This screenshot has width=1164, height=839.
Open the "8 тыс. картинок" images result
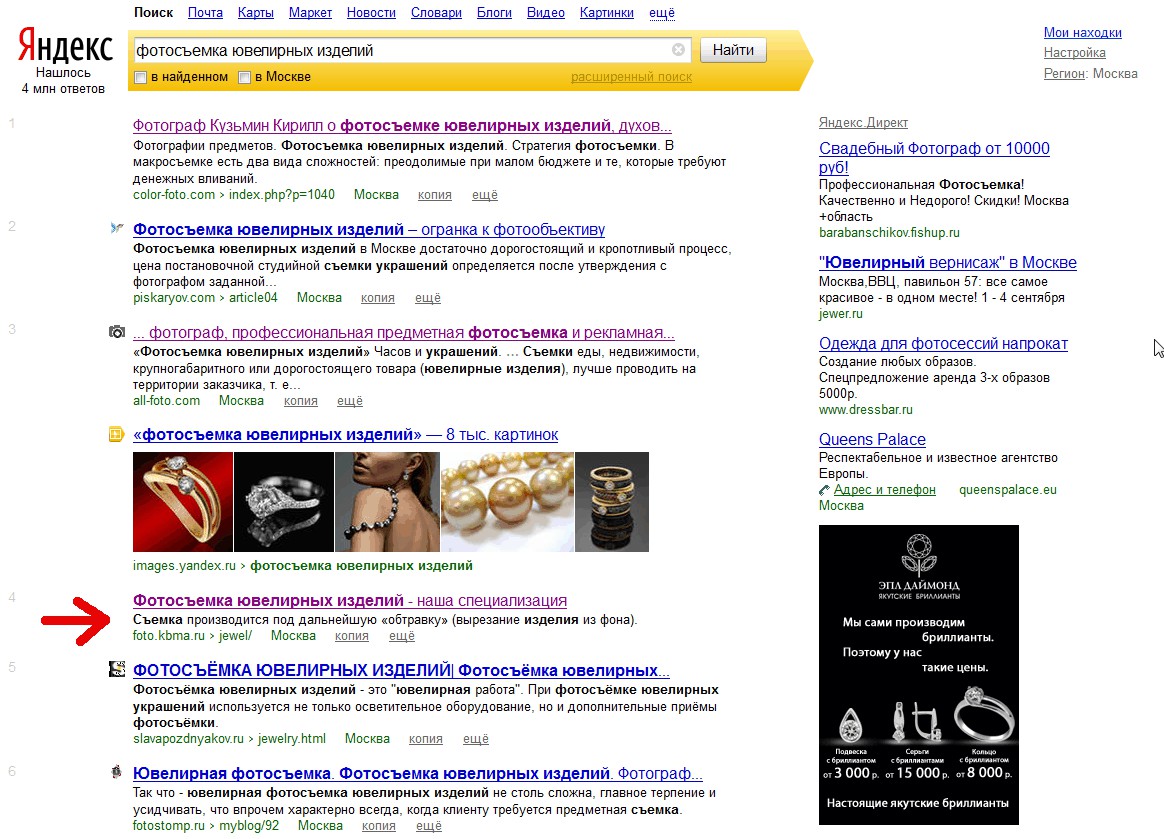tap(345, 434)
